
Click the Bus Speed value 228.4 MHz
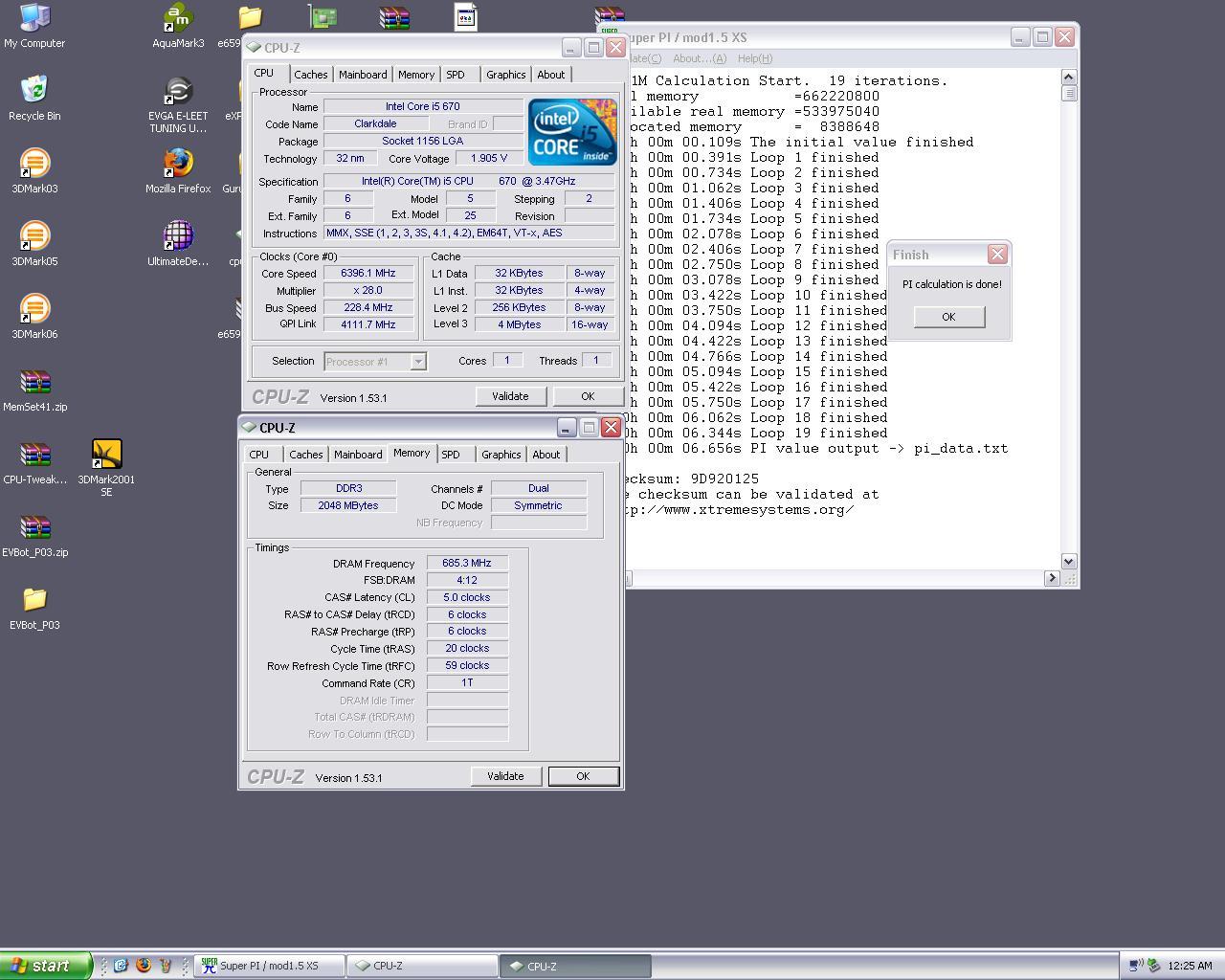click(x=367, y=308)
